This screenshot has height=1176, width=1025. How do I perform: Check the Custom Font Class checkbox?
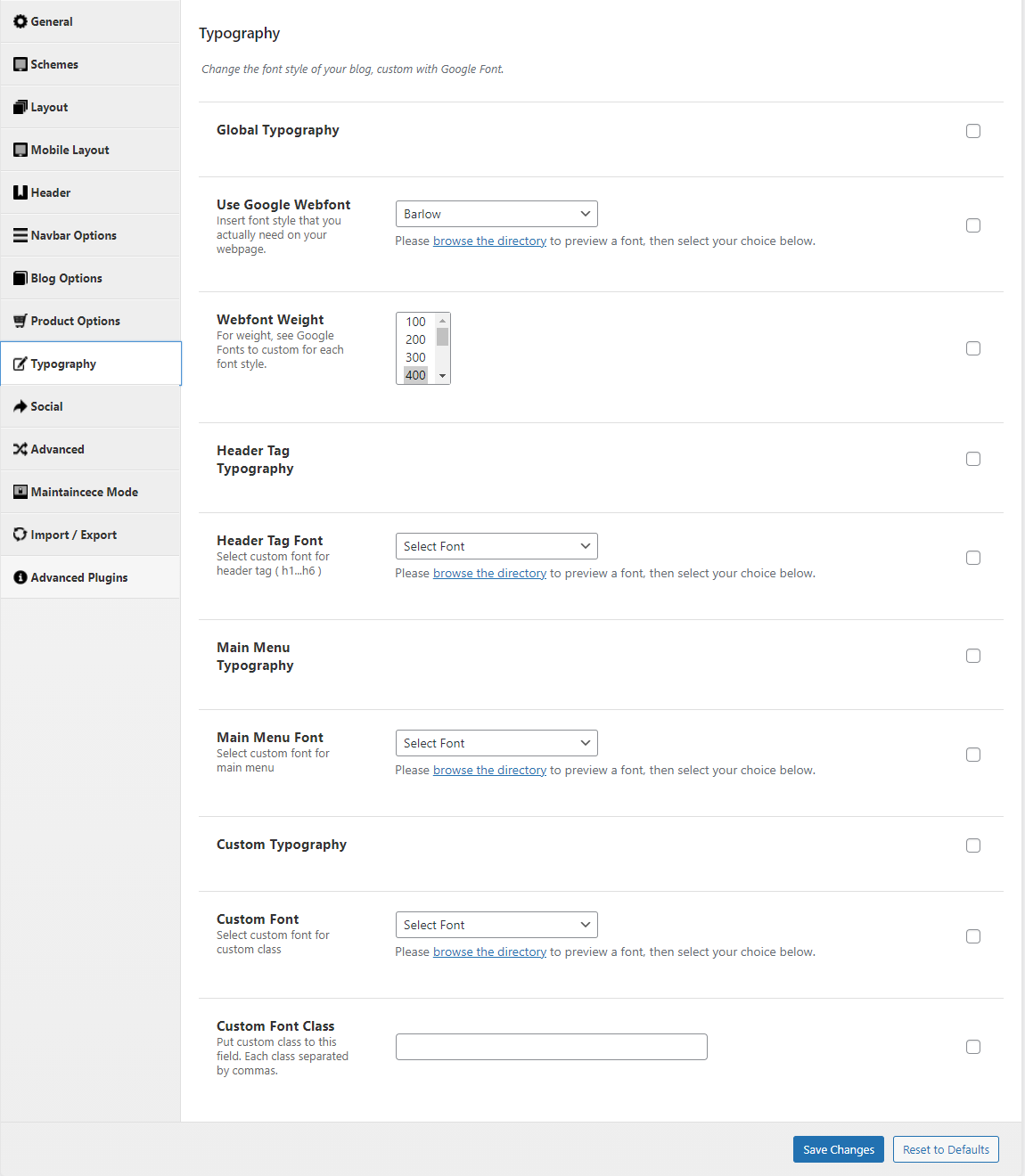(x=973, y=1047)
